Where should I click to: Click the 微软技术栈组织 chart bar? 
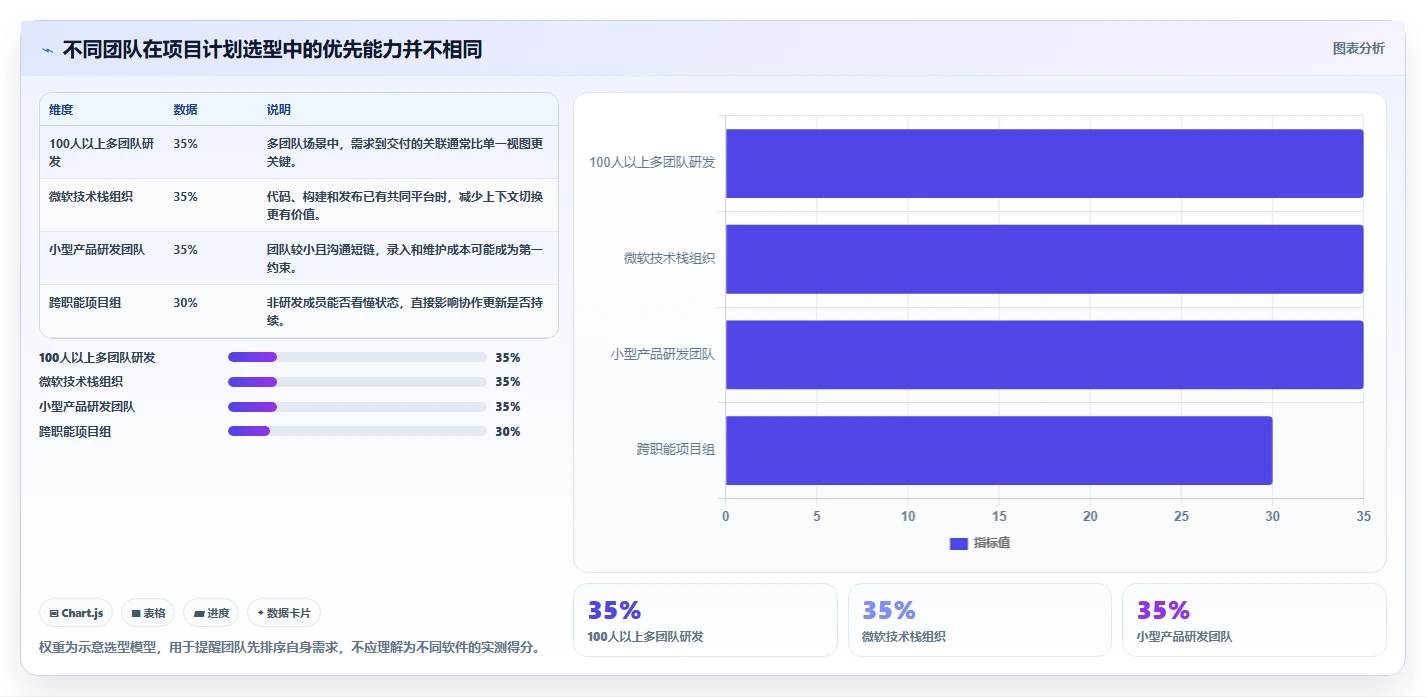[x=1044, y=259]
